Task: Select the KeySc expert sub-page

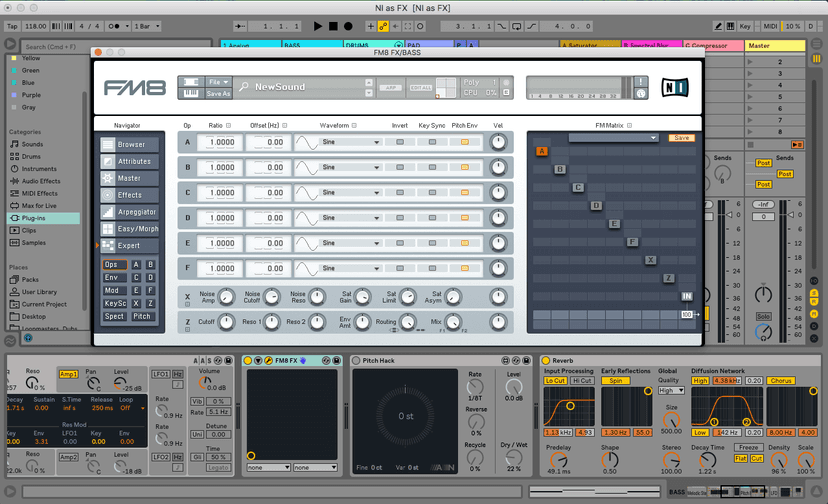Action: (x=115, y=303)
